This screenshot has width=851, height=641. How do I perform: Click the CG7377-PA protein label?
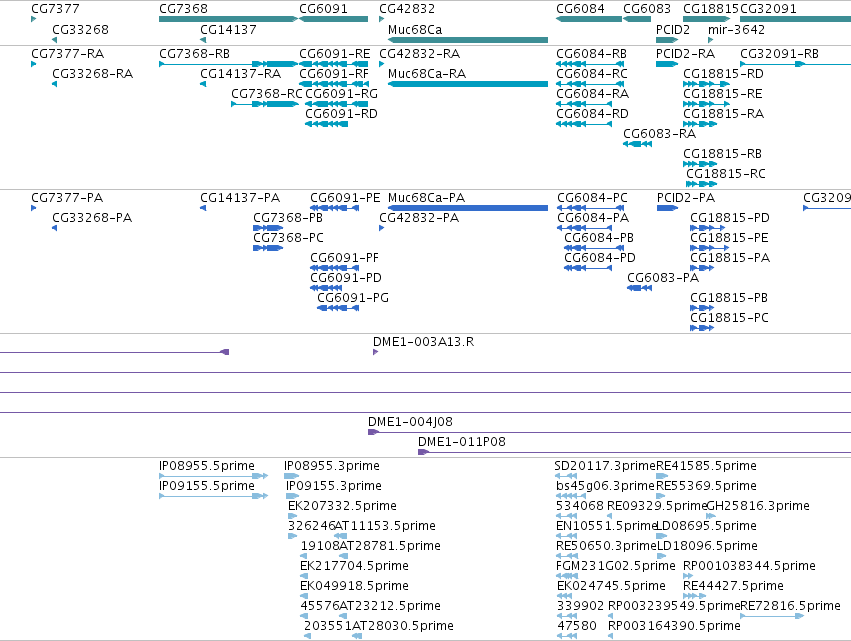point(67,198)
